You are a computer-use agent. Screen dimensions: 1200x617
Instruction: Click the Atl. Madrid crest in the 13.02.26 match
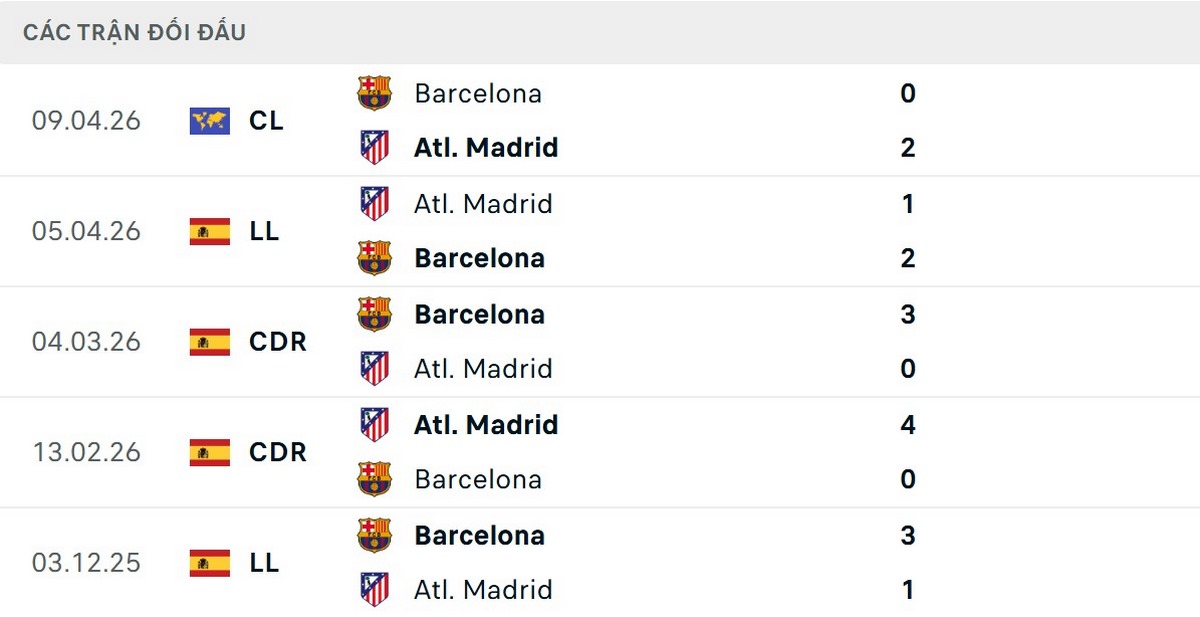(374, 425)
